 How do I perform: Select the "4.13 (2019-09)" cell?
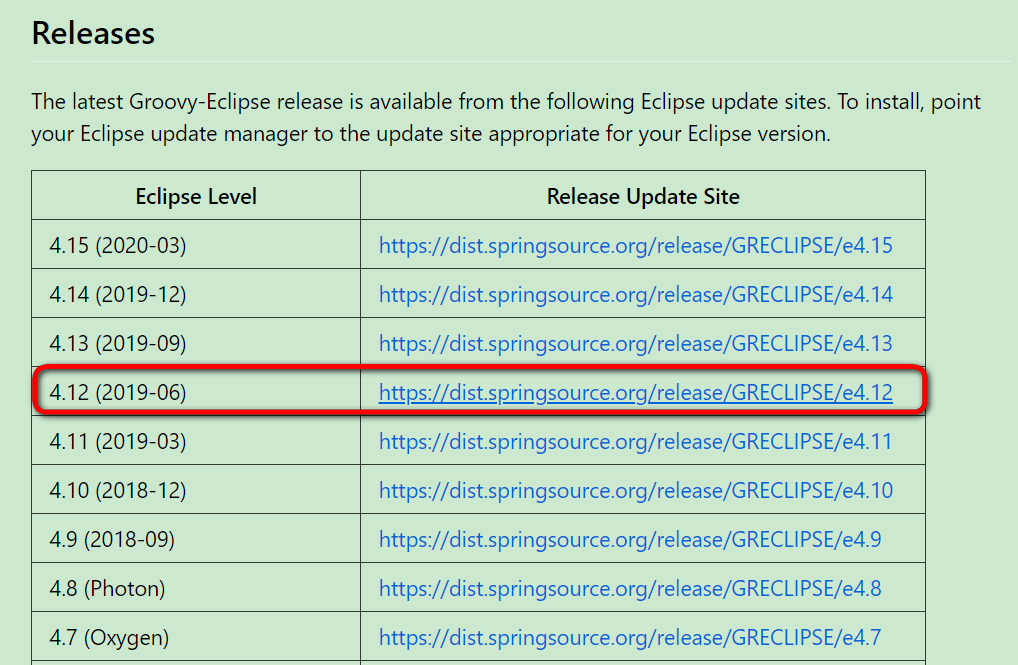(x=196, y=342)
